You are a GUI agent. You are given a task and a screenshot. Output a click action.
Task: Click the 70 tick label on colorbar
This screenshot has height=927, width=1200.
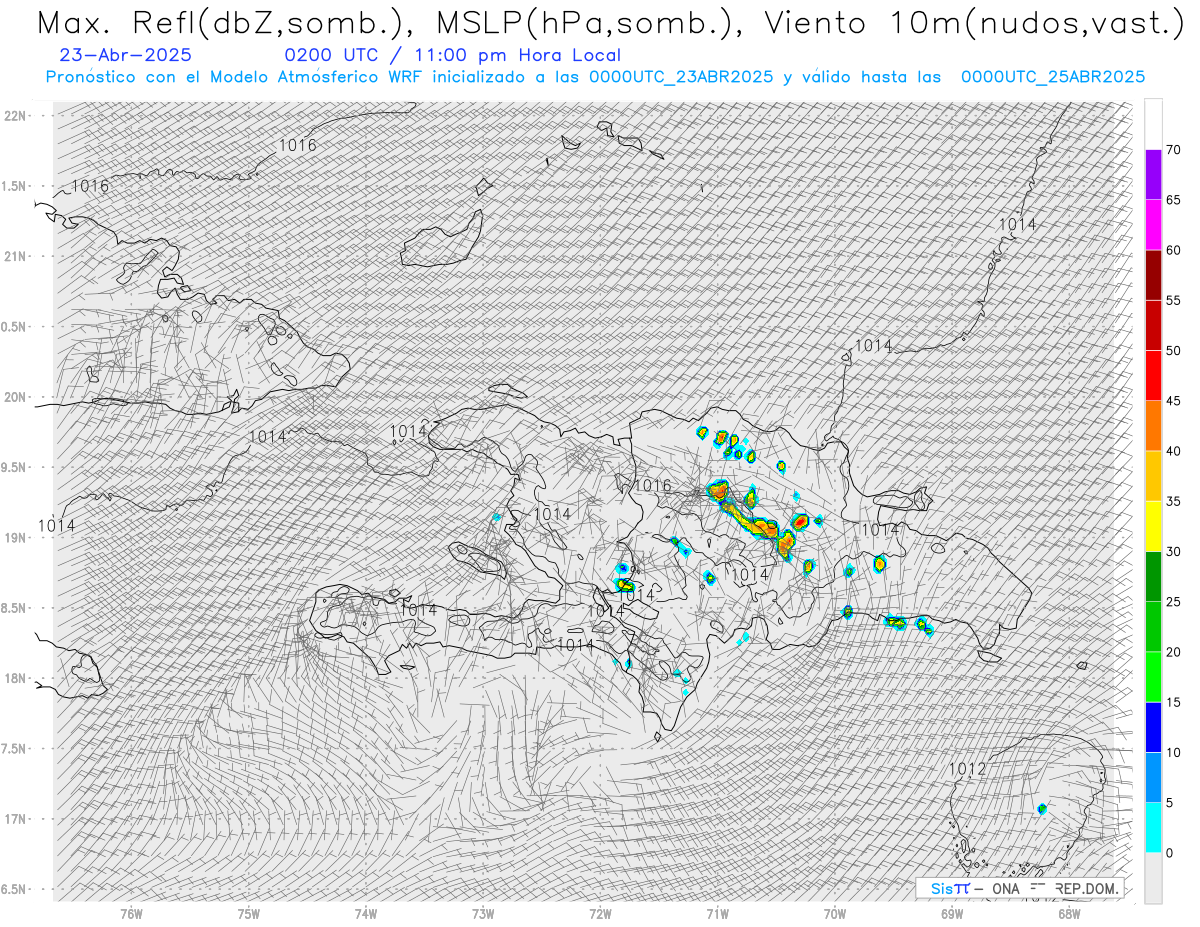[x=1173, y=150]
